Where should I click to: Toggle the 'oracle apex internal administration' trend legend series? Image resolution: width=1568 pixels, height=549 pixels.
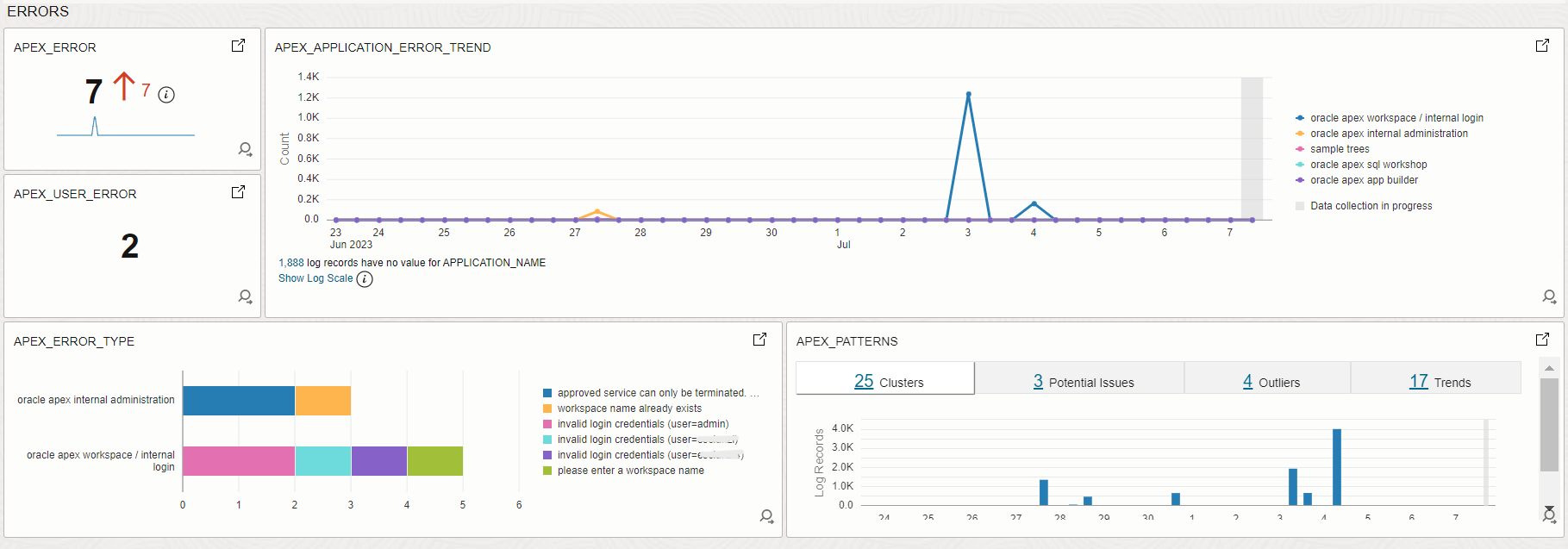(1388, 134)
